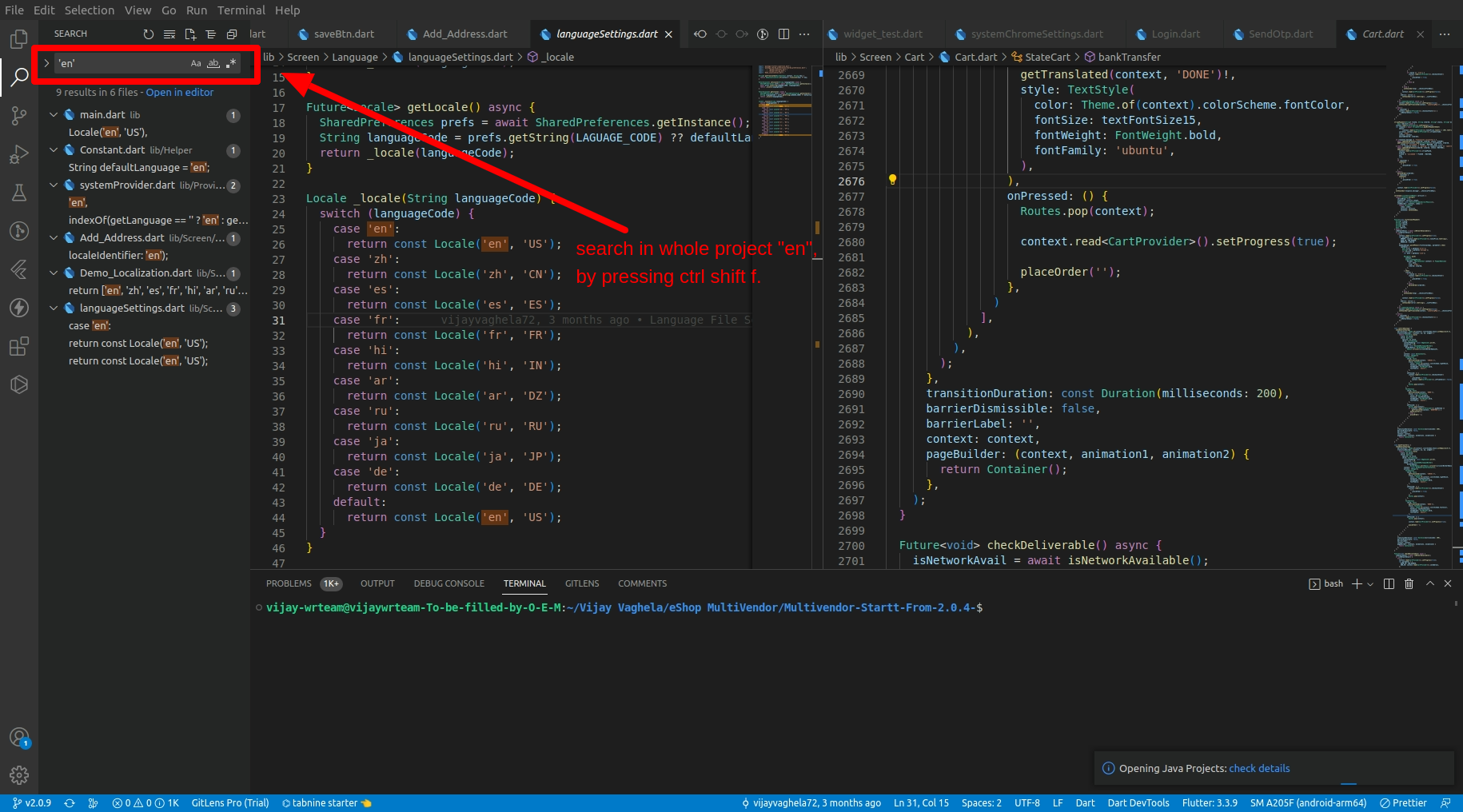This screenshot has width=1463, height=812.
Task: Click the 'Open in editor' link
Action: point(179,93)
